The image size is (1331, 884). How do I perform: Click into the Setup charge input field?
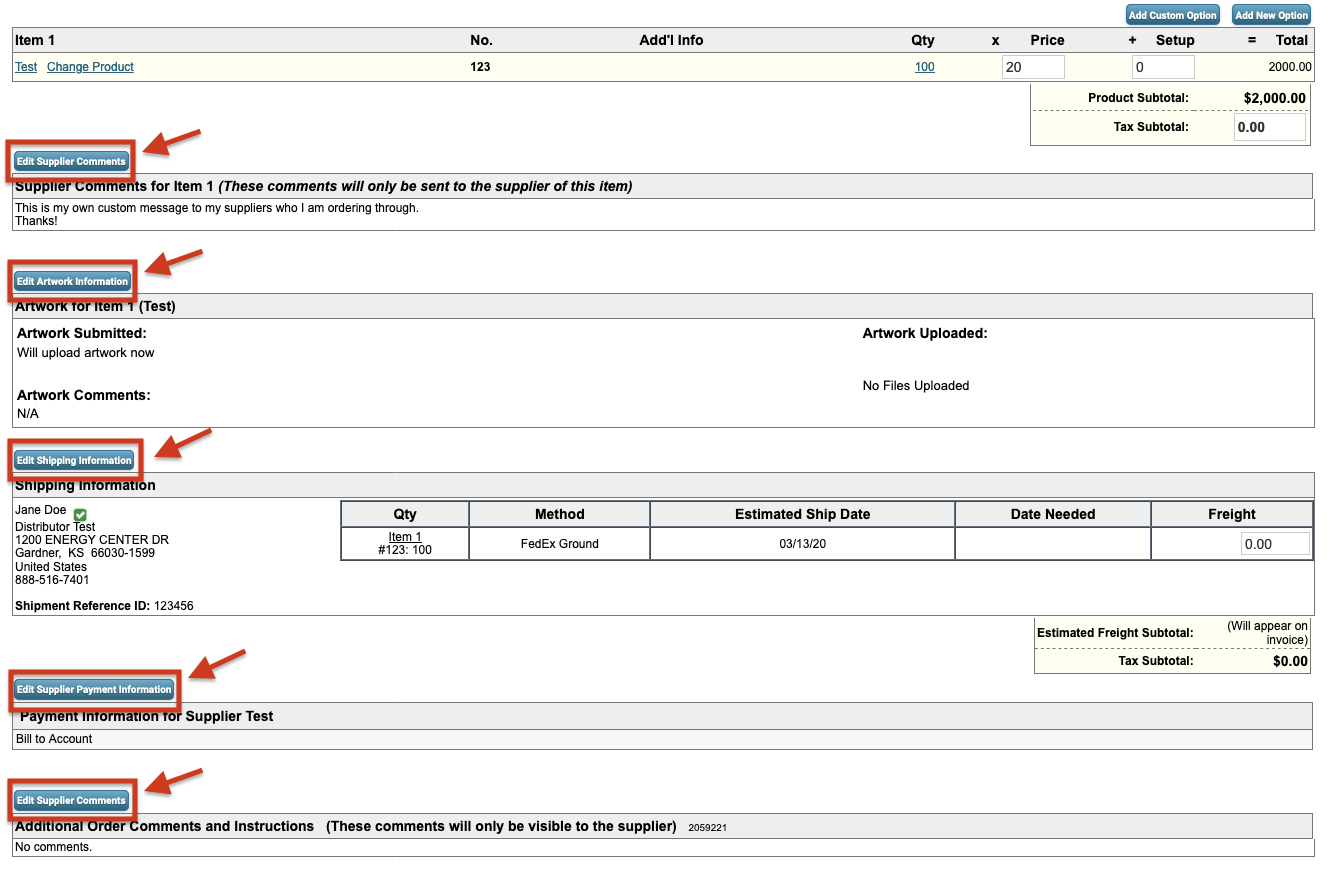point(1162,67)
